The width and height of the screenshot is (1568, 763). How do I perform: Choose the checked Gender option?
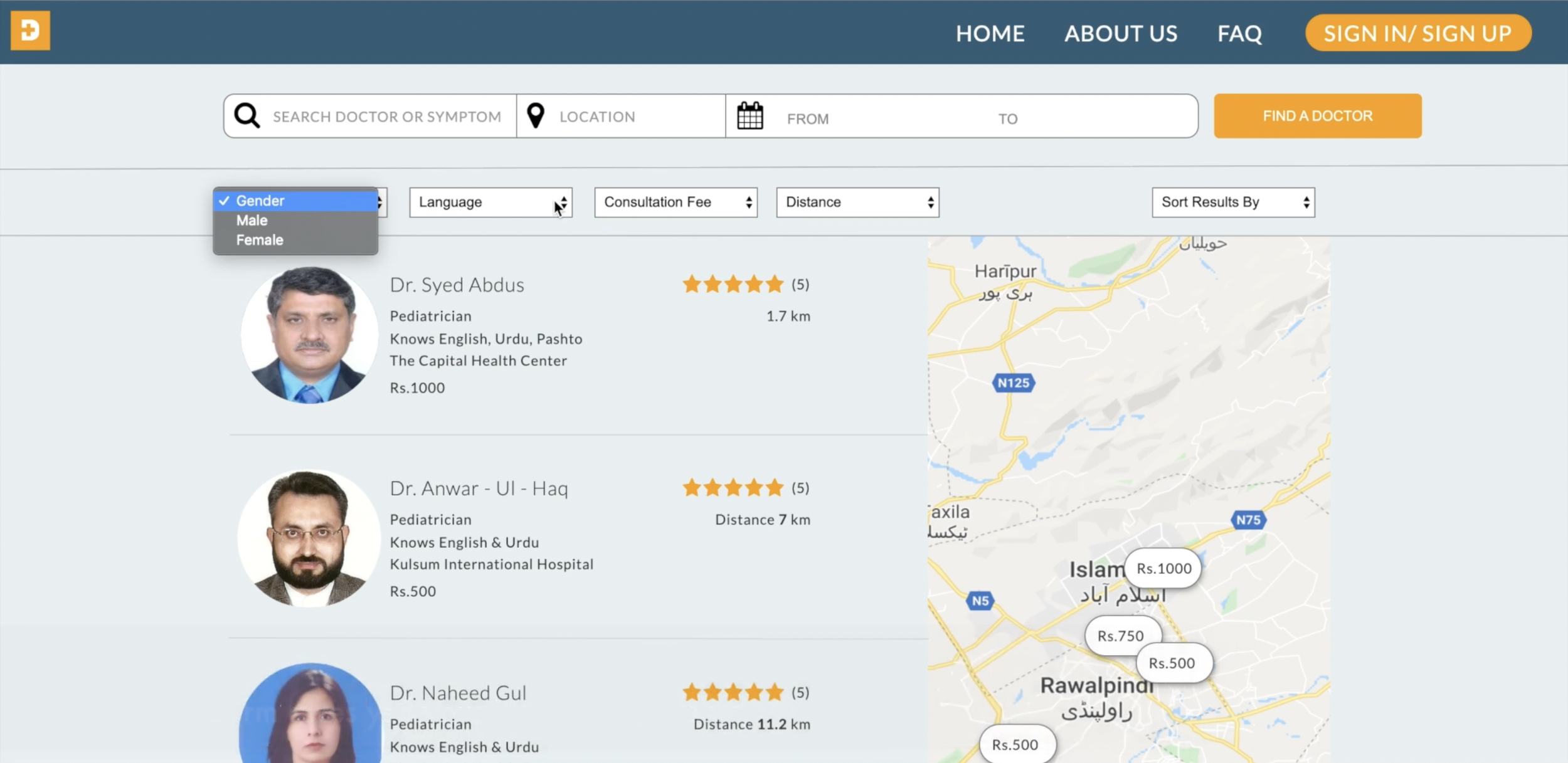[260, 201]
